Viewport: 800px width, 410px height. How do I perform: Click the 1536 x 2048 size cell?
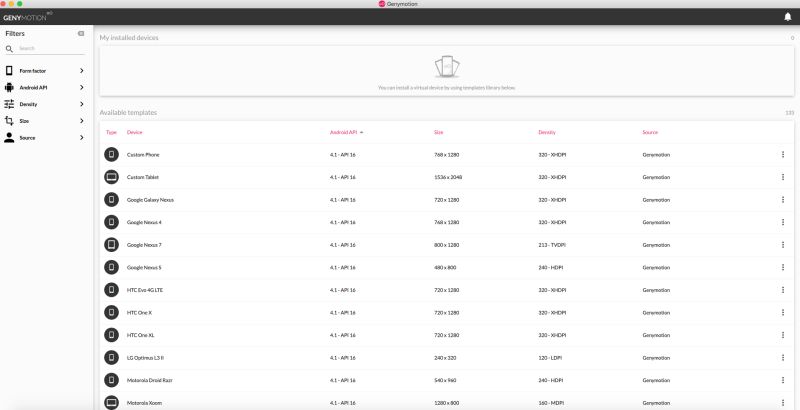pyautogui.click(x=448, y=177)
